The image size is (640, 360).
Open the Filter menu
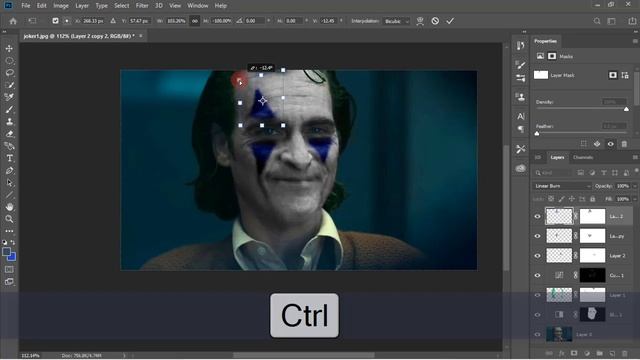(x=142, y=6)
